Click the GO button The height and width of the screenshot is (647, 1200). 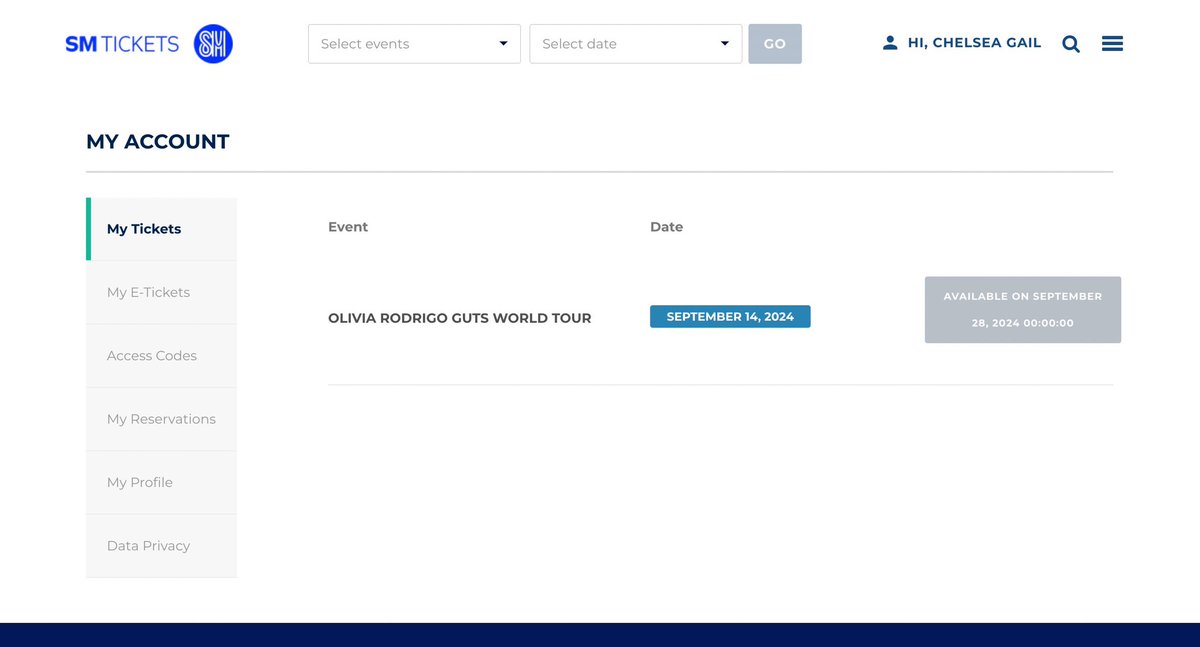point(775,44)
